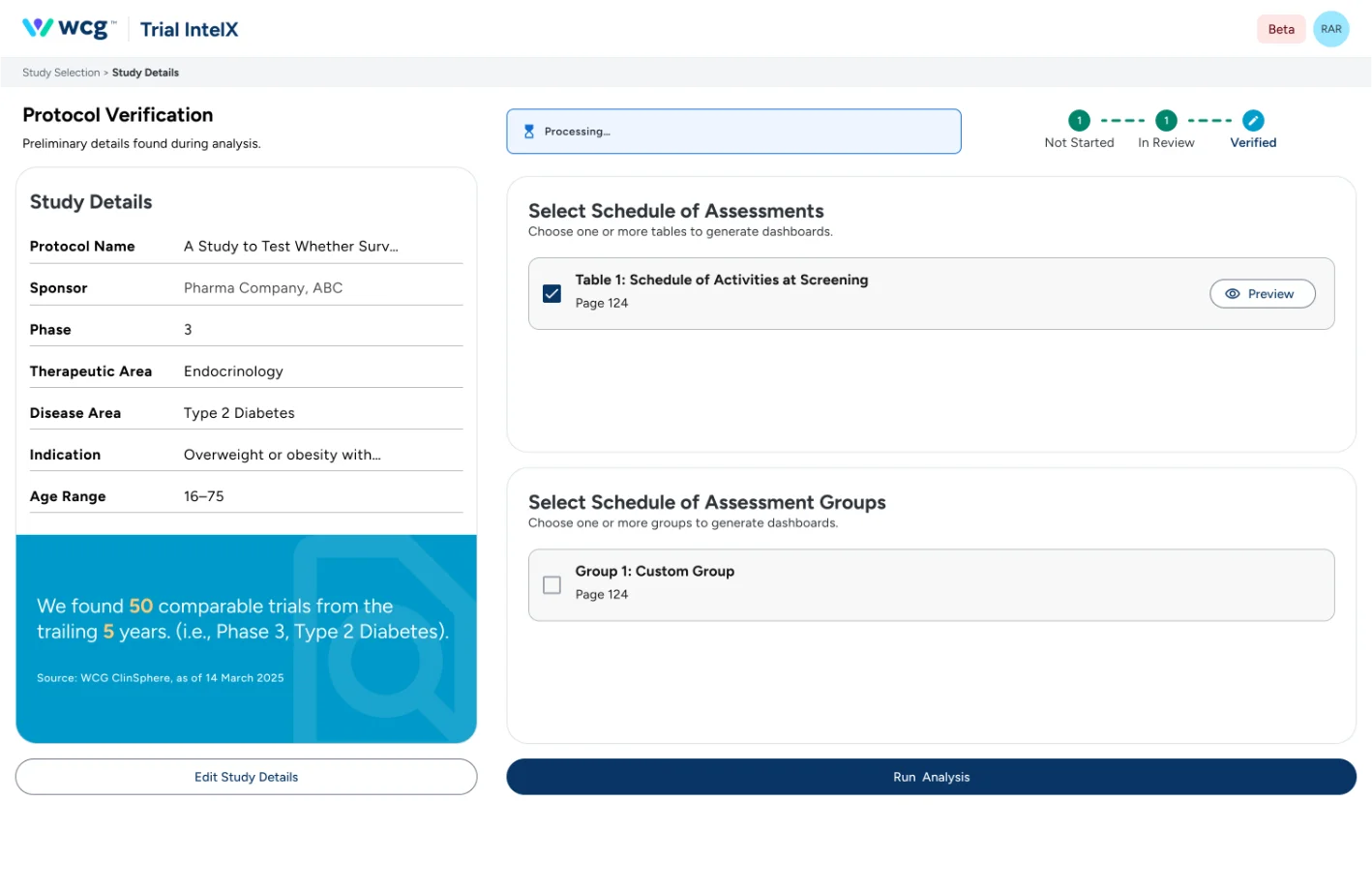
Task: Click the Run Analysis button
Action: (x=931, y=777)
